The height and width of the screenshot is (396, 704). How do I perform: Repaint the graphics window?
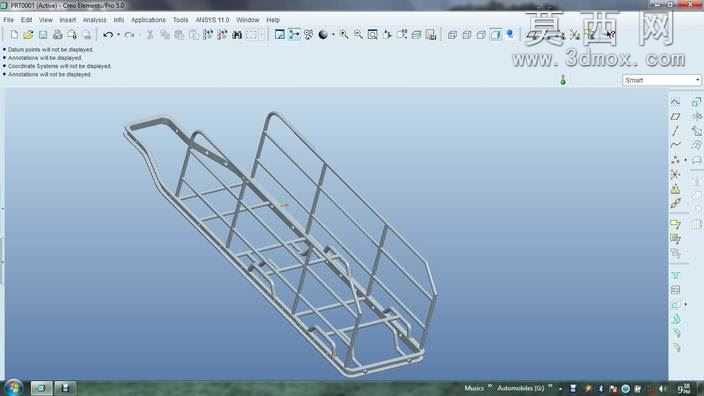tap(280, 35)
